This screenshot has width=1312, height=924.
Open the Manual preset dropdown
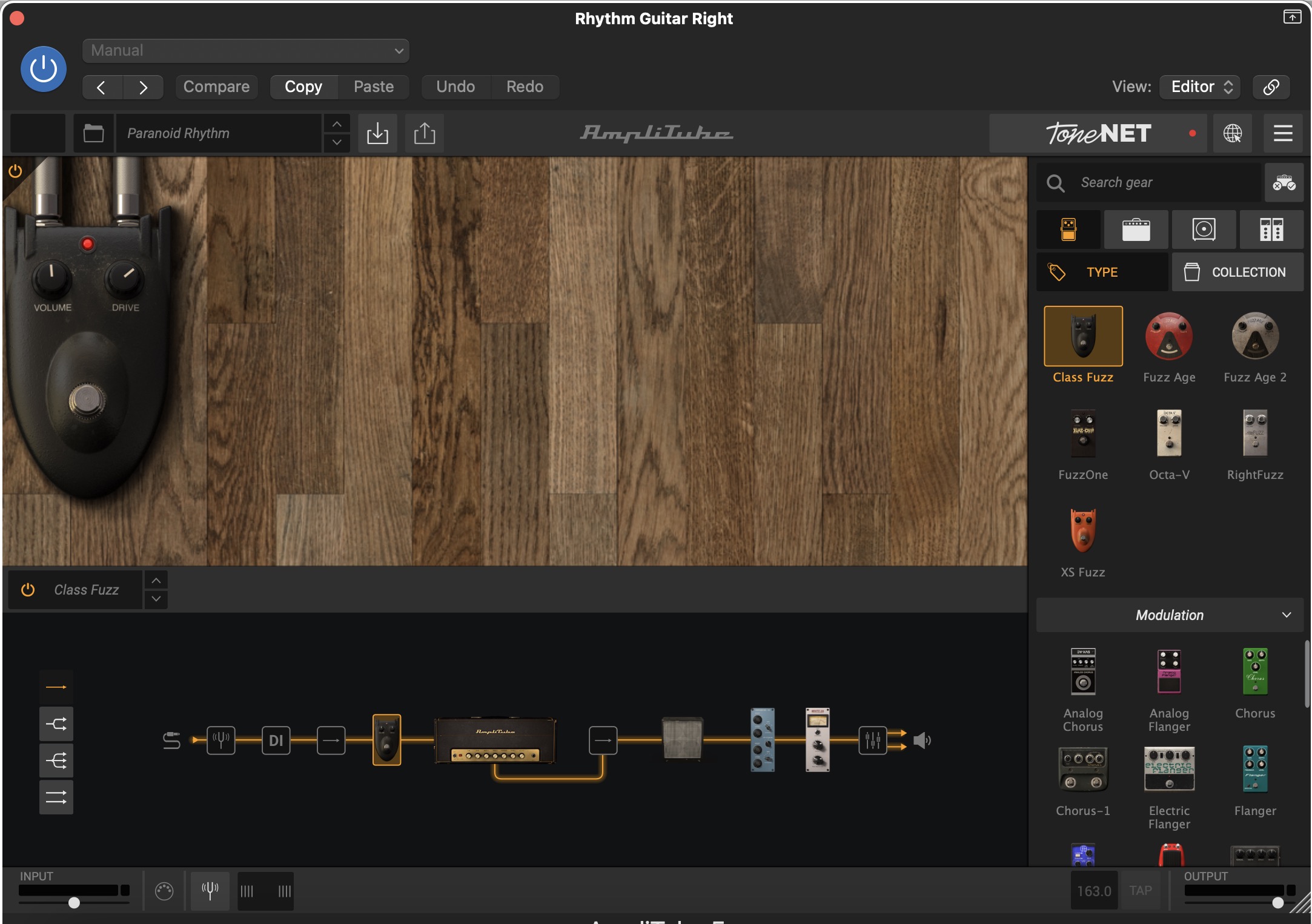[246, 50]
